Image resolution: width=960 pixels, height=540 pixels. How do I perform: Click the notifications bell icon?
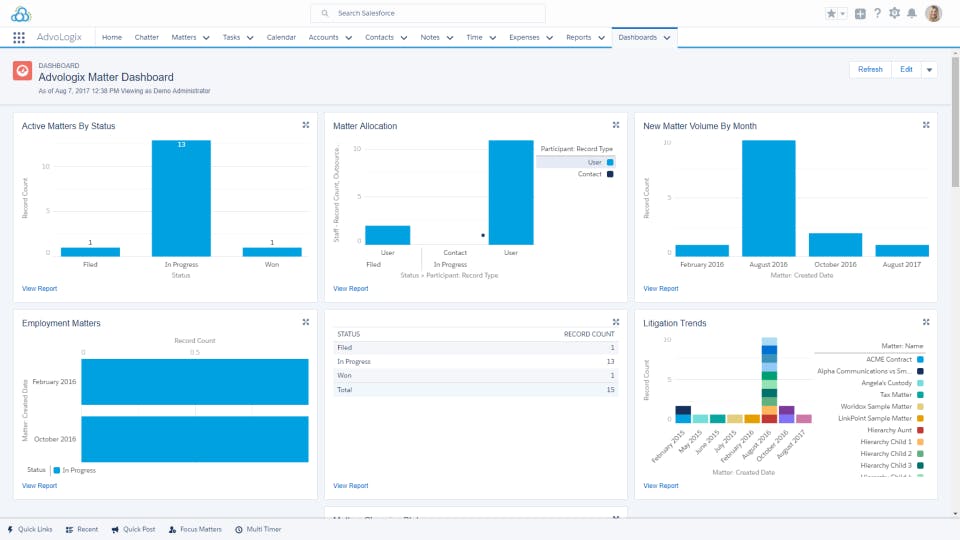click(912, 13)
